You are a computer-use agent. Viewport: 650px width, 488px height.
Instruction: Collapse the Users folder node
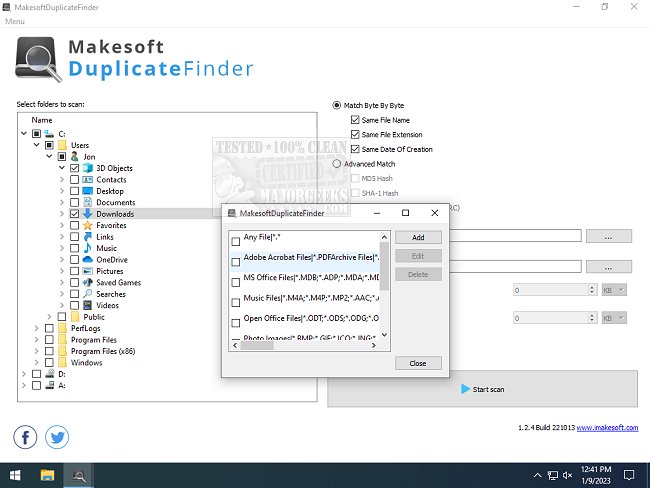36,145
